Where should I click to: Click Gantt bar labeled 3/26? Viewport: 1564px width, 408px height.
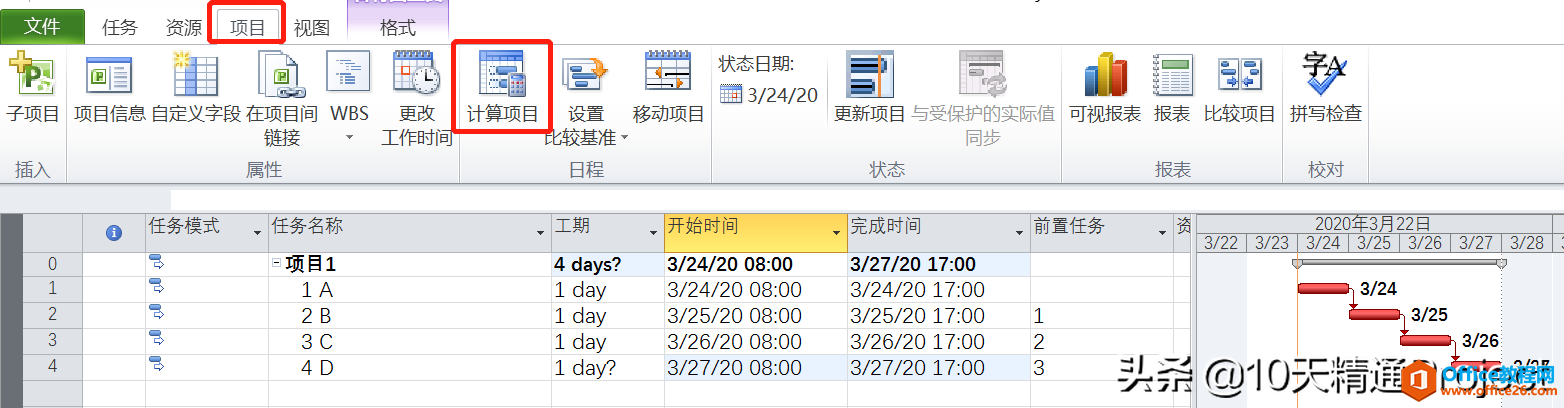[x=1425, y=341]
